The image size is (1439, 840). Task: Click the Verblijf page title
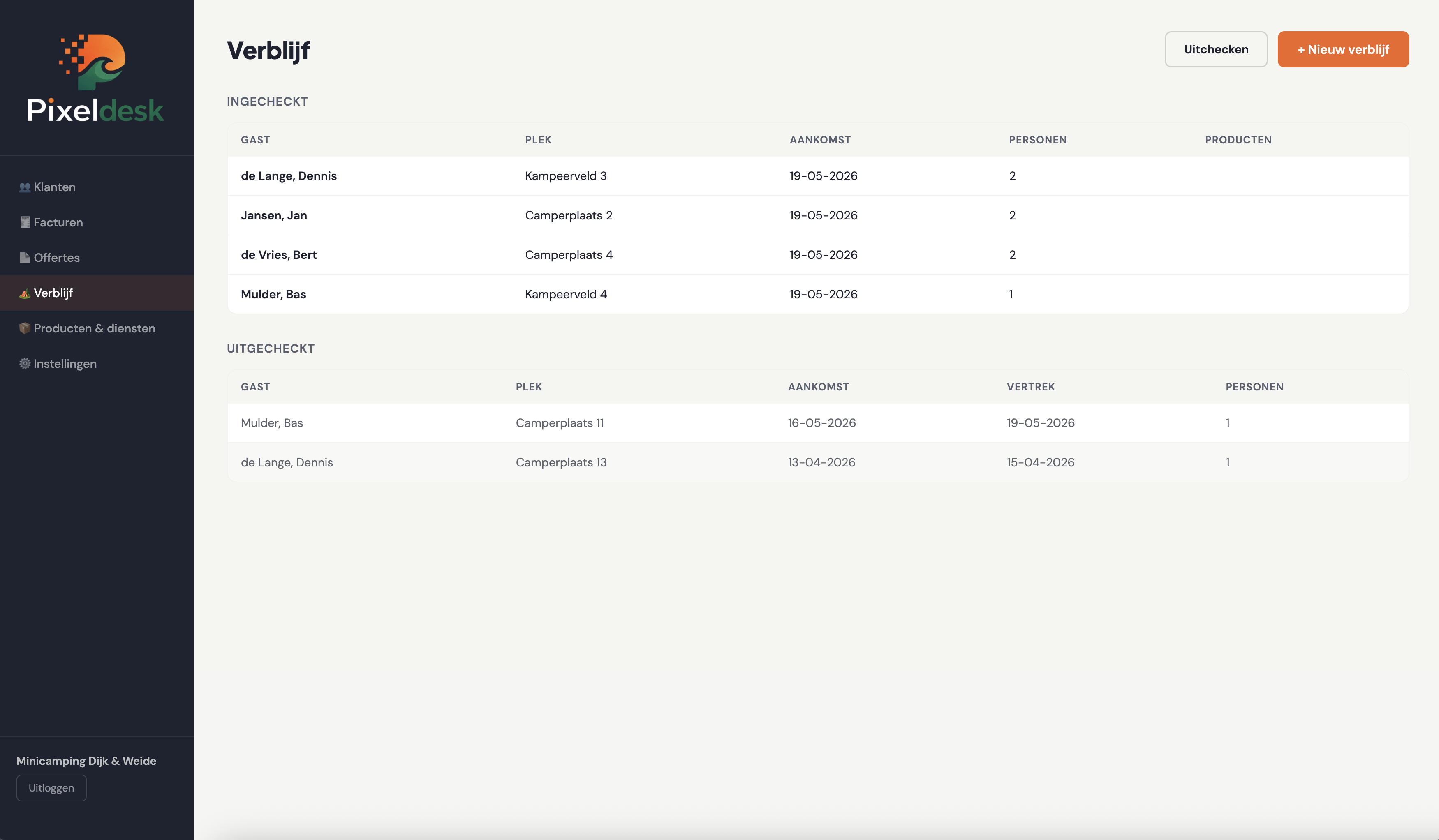268,51
